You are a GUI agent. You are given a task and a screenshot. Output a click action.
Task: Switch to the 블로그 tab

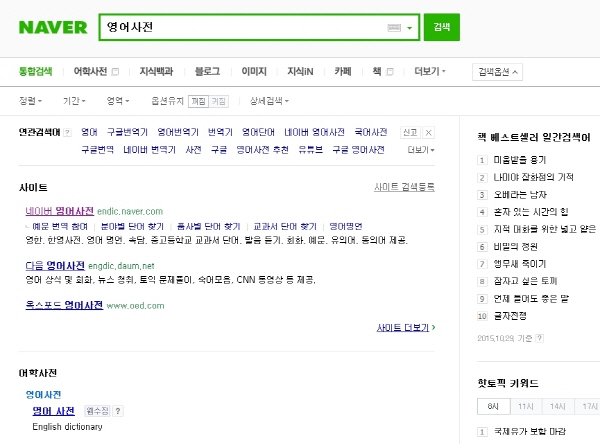tap(207, 72)
